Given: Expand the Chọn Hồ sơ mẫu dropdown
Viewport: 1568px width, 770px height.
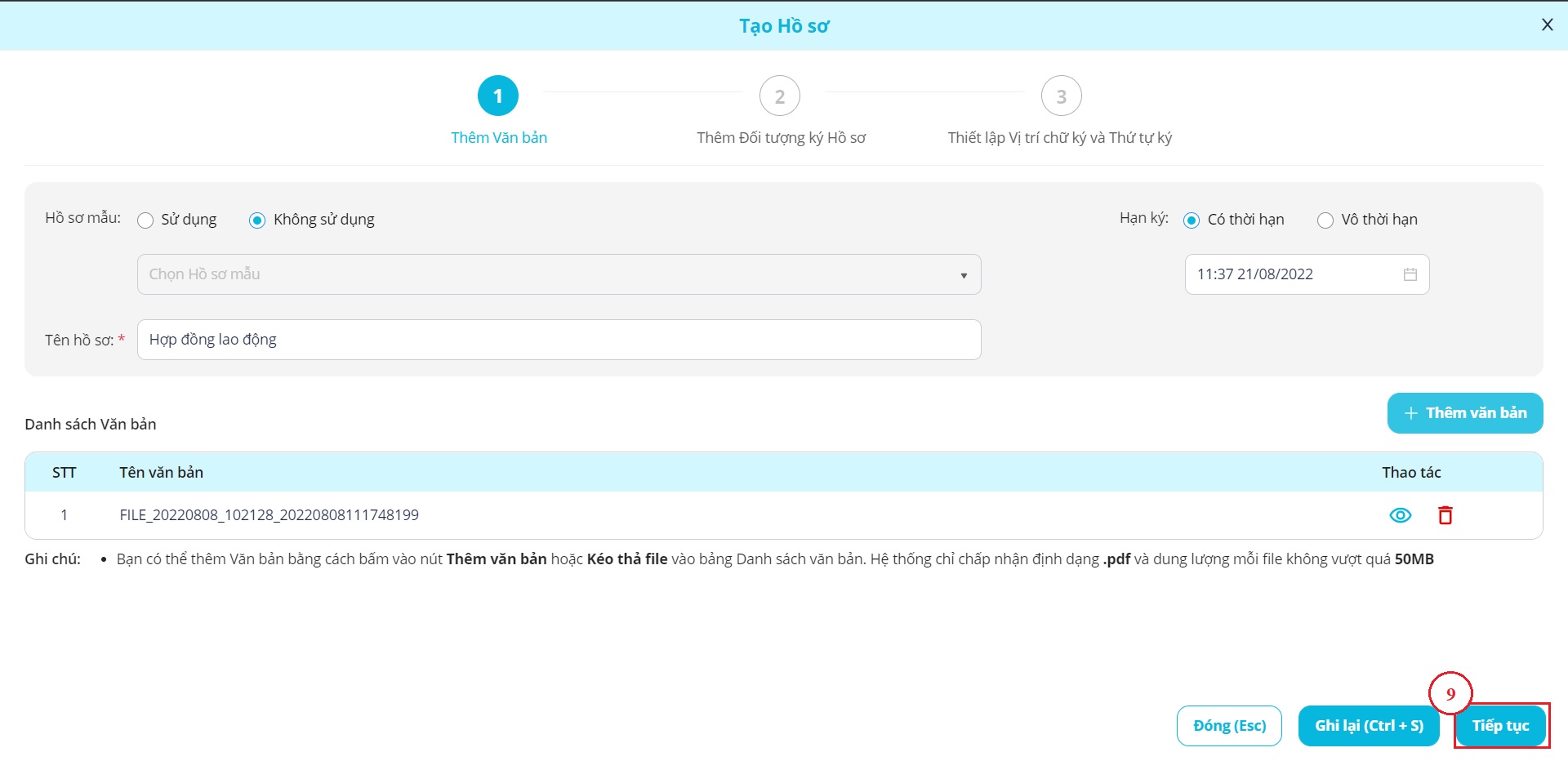Looking at the screenshot, I should click(x=547, y=274).
